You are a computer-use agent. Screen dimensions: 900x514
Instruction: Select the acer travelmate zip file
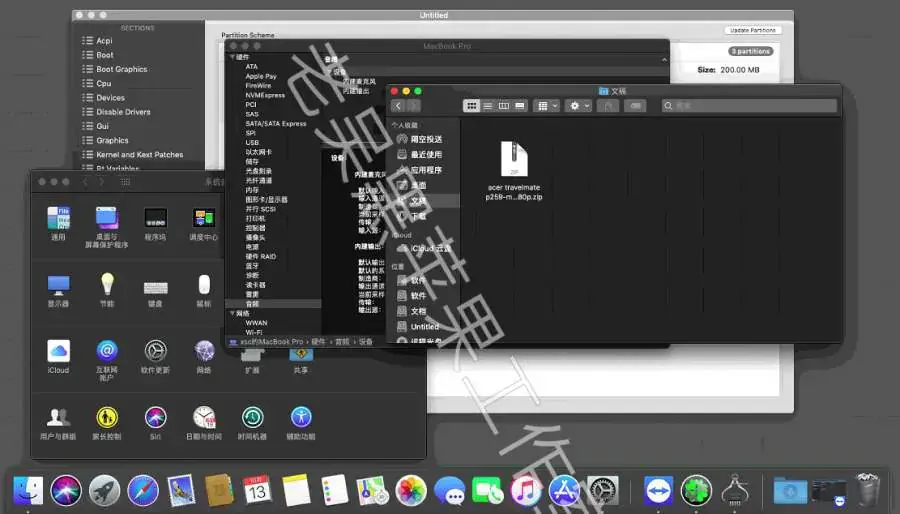514,171
